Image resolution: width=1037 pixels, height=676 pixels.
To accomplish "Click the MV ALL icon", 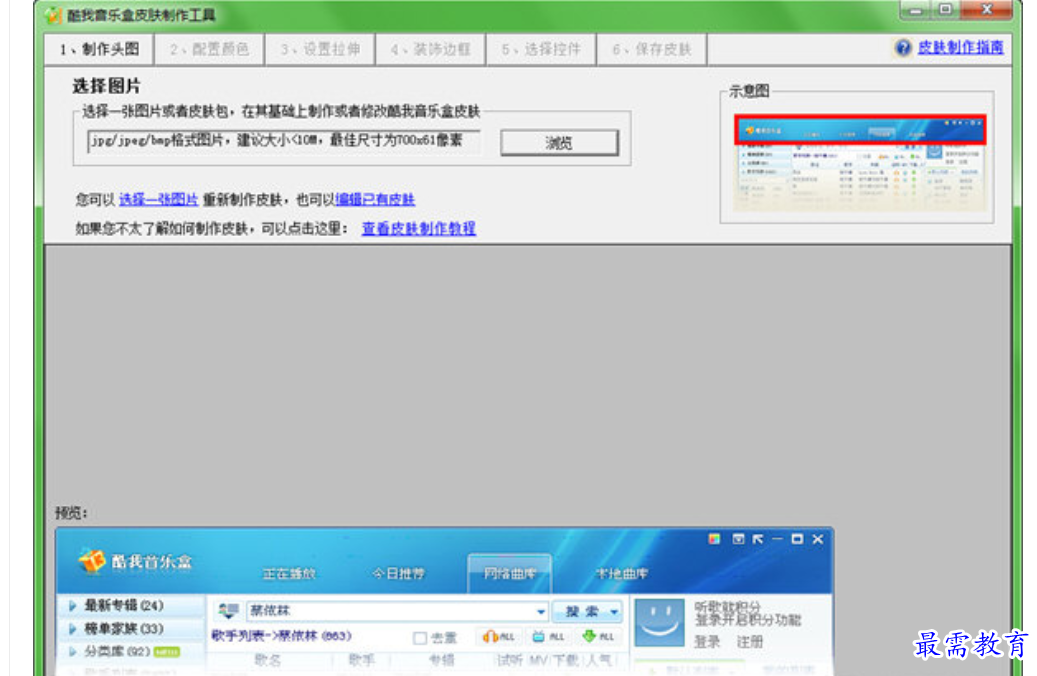I will (x=548, y=636).
